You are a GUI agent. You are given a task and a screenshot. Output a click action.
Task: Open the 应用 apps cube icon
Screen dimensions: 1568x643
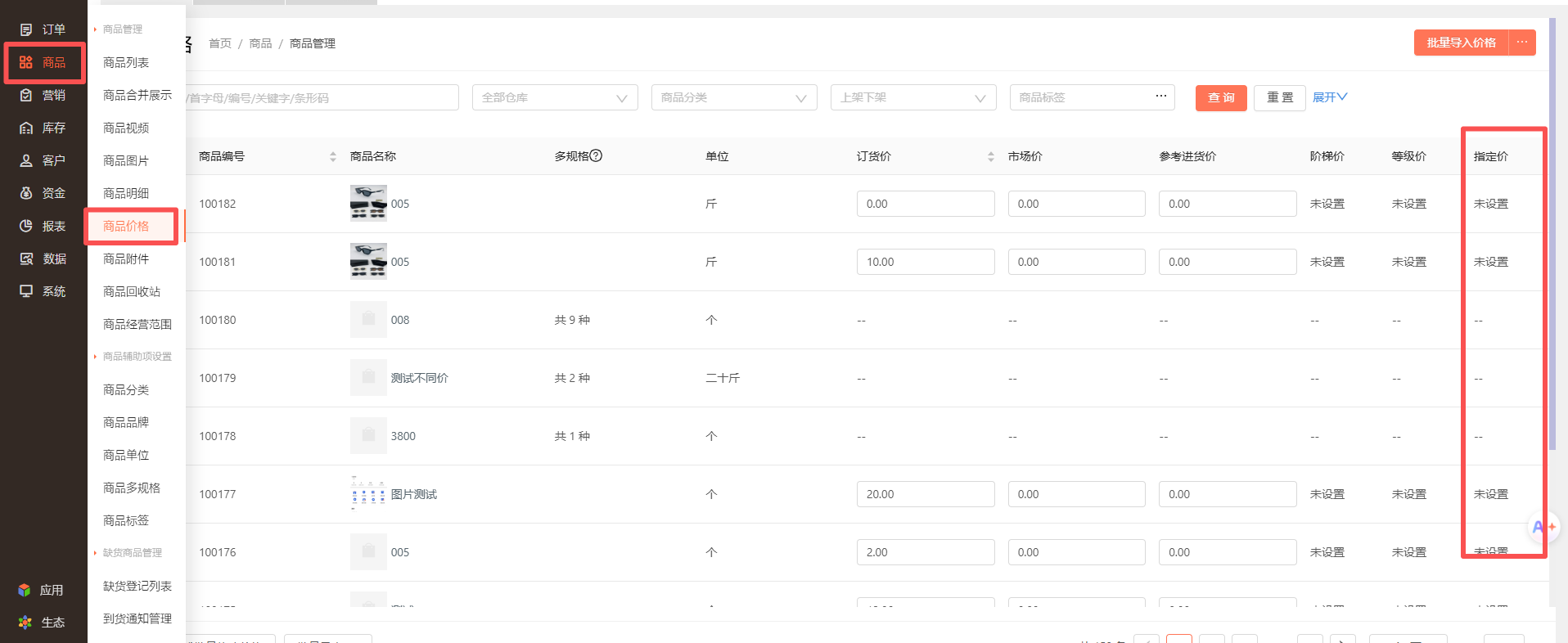(x=25, y=590)
